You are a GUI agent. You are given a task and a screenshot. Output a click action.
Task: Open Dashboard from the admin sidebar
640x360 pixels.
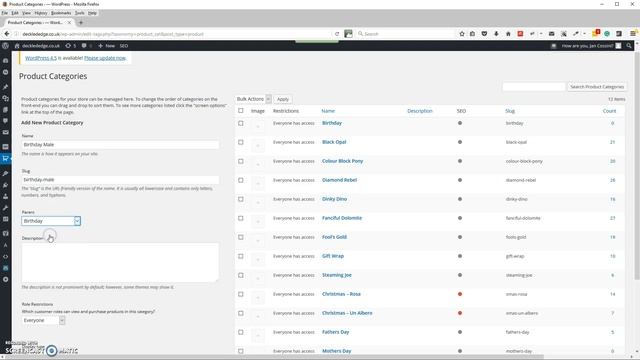click(5, 60)
